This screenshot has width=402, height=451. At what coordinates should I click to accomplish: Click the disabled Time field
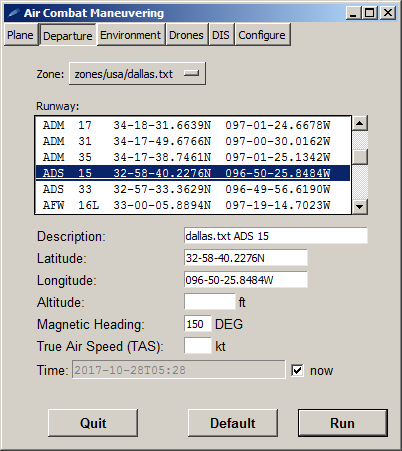pos(179,370)
